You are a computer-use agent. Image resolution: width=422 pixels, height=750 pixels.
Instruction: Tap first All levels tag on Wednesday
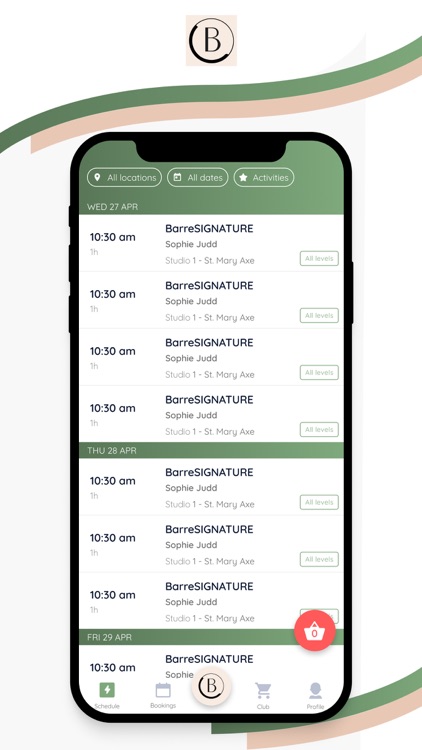(319, 258)
